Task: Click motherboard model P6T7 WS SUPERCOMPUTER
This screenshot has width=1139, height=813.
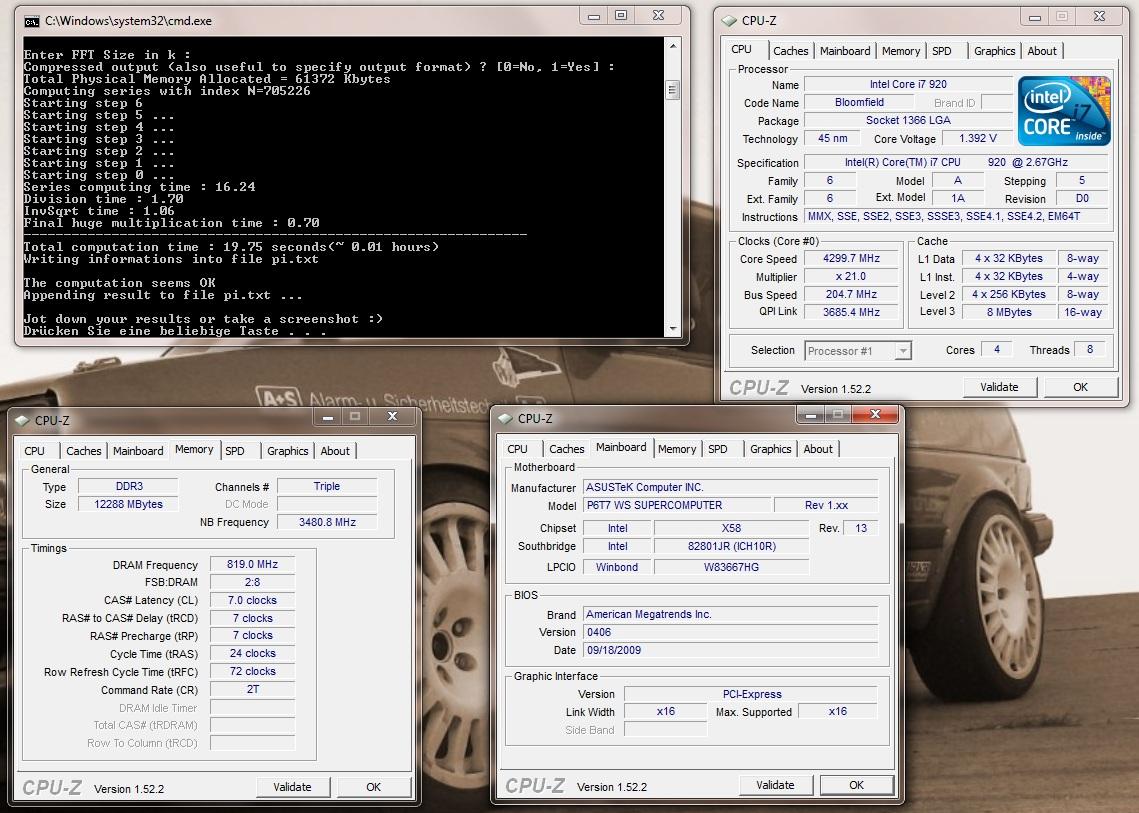Action: pyautogui.click(x=677, y=505)
